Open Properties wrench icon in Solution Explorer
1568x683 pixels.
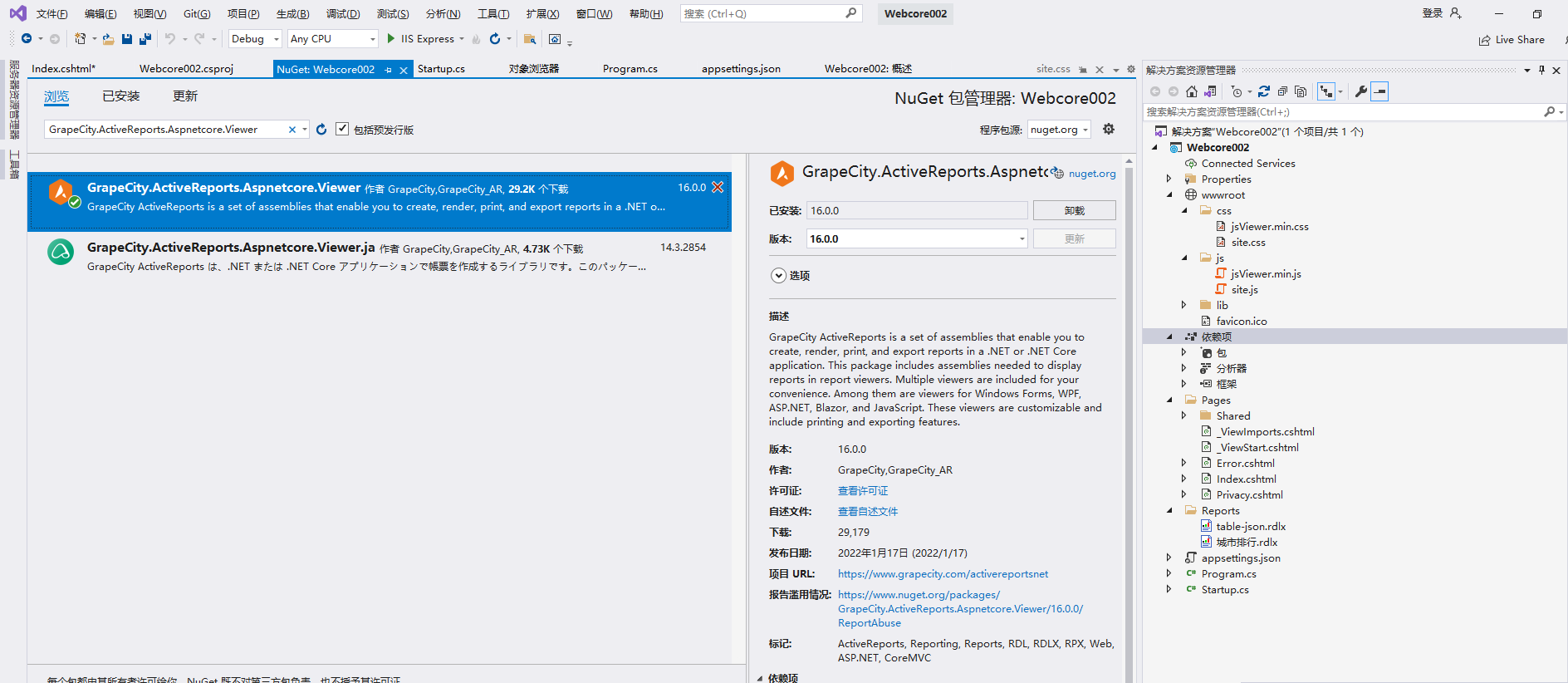(1360, 91)
